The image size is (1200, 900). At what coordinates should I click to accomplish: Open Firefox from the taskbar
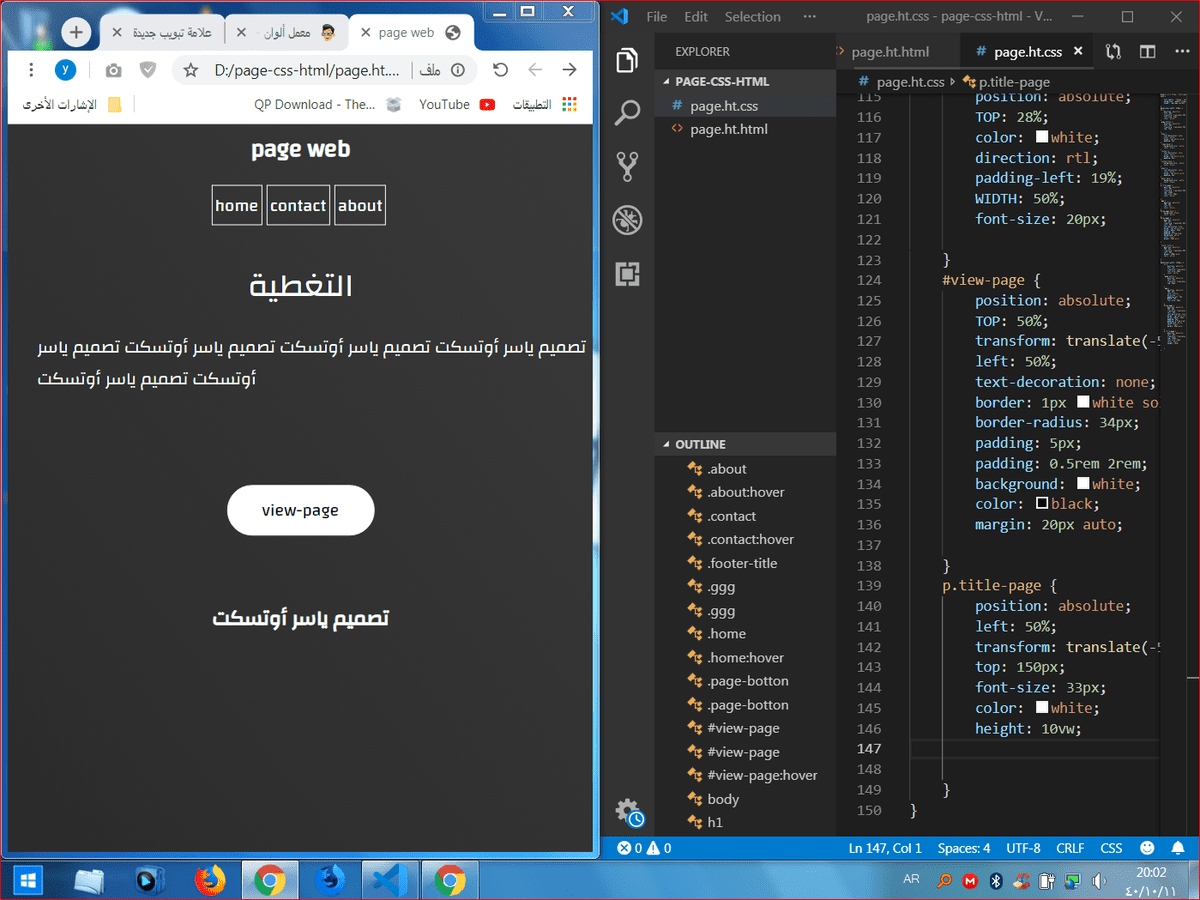pyautogui.click(x=209, y=880)
